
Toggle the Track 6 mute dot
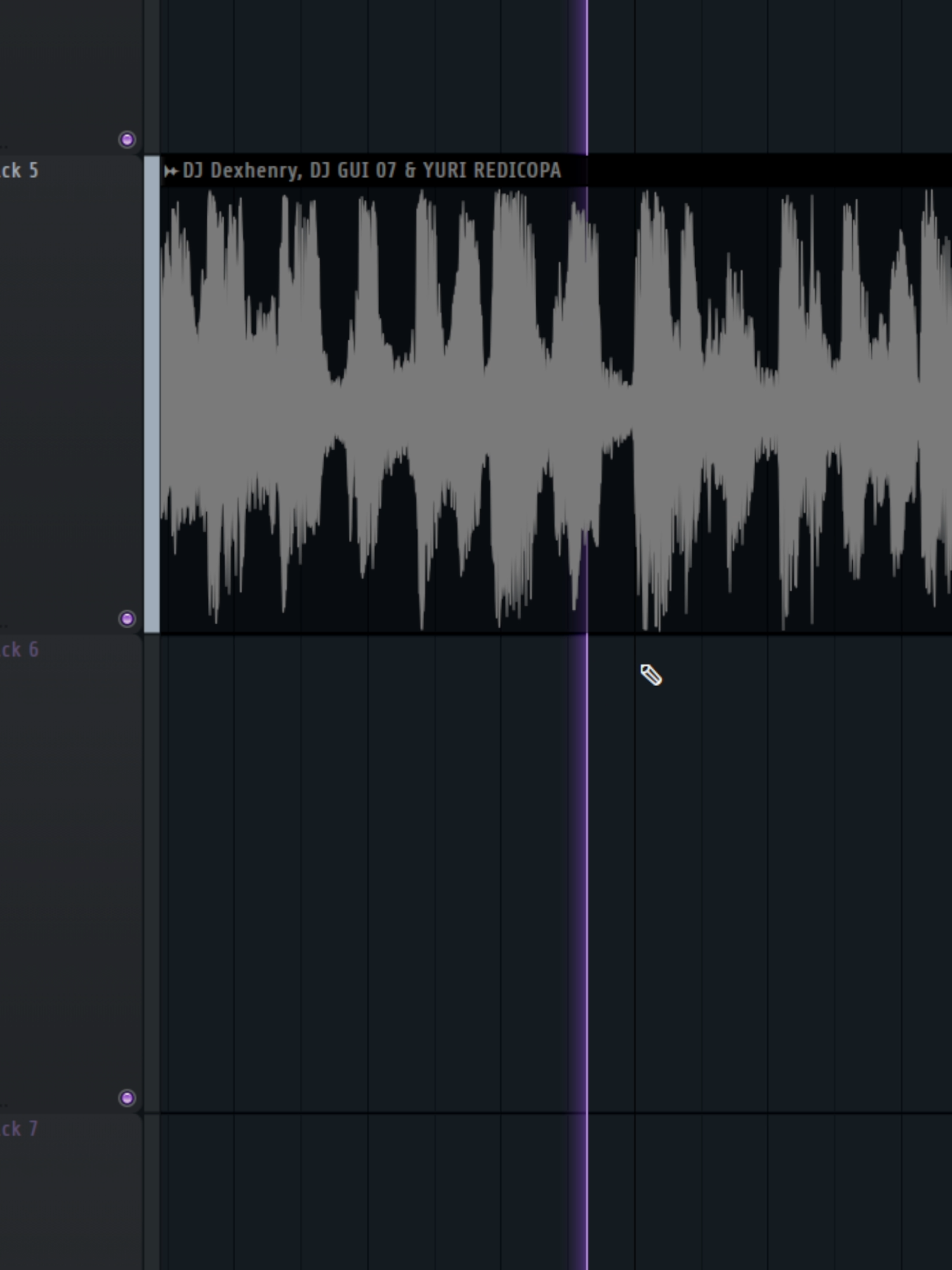coord(127,1098)
